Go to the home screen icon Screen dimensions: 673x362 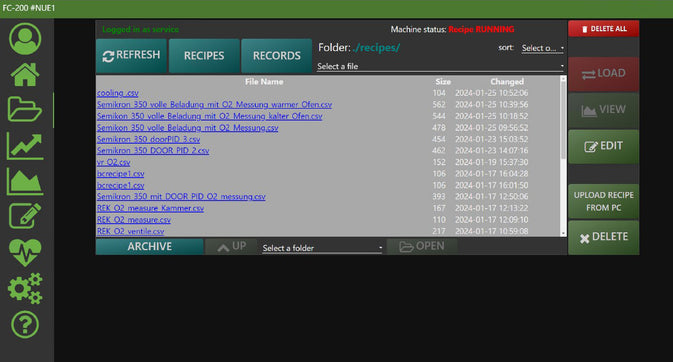click(x=25, y=74)
